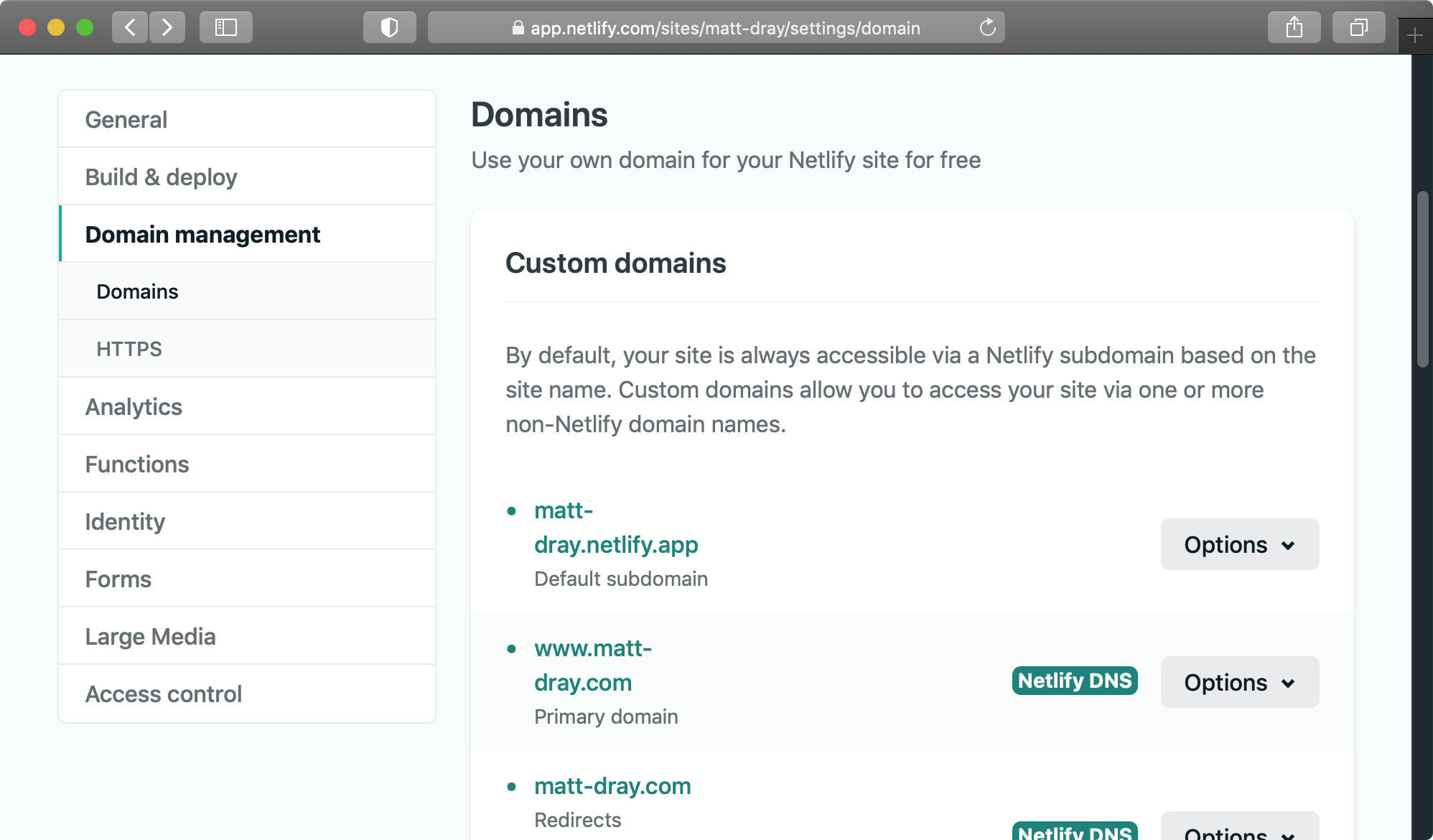
Task: Go forward using Safari's forward arrow
Action: [x=167, y=27]
